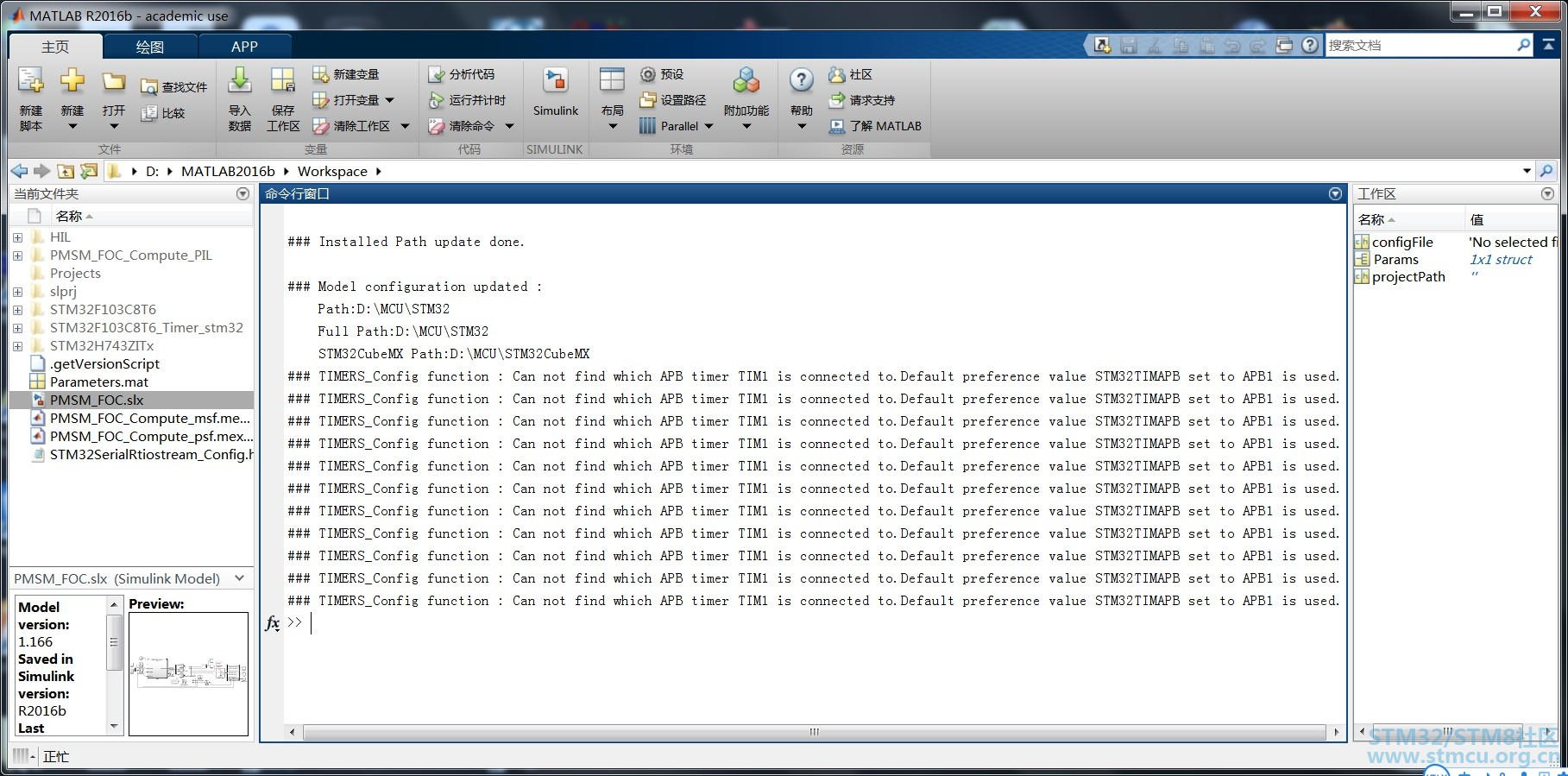Click the search icon in documentation search box

1523,45
